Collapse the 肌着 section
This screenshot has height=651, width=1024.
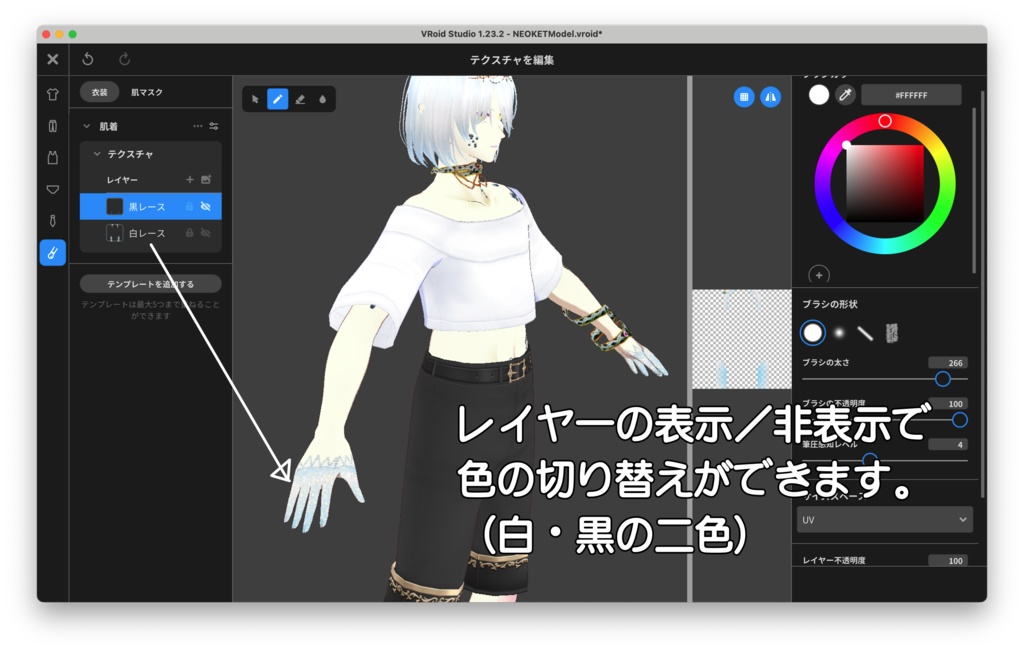click(85, 124)
